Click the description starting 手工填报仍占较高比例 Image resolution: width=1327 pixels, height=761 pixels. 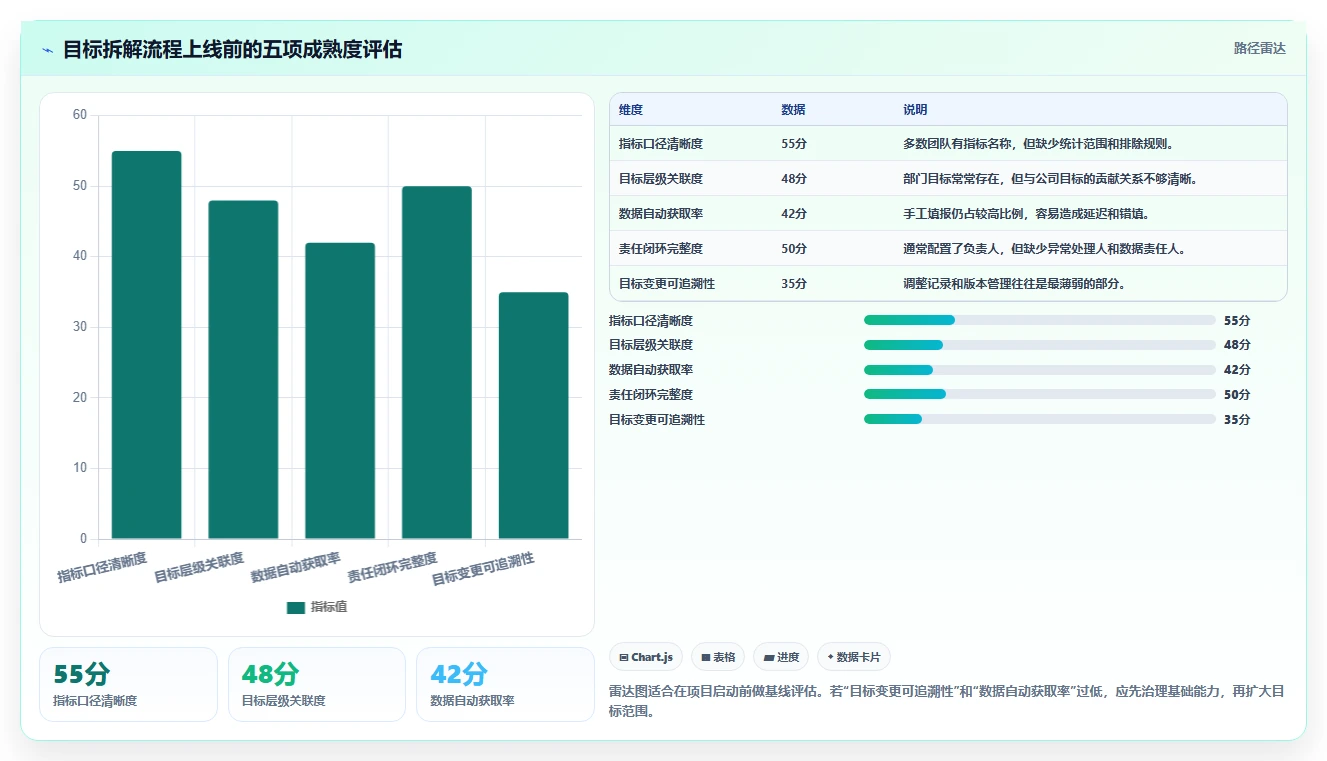pyautogui.click(x=1026, y=214)
